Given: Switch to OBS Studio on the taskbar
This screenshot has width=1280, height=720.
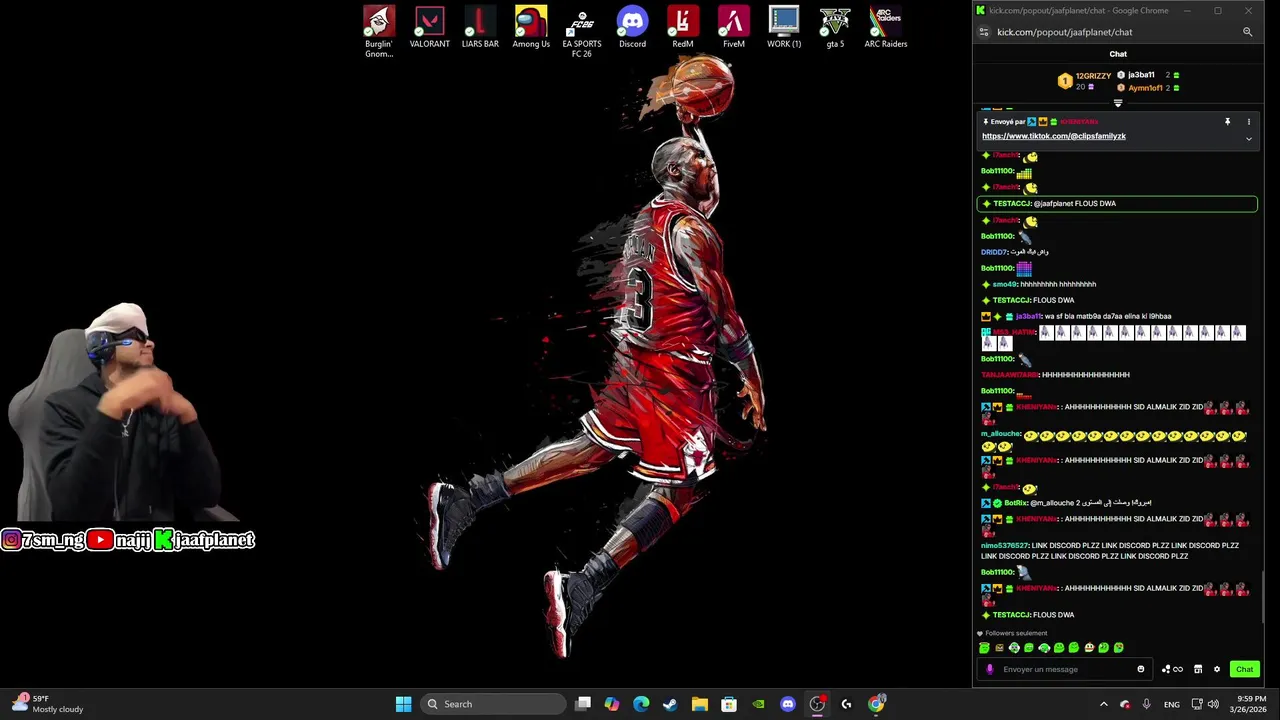Looking at the screenshot, I should (x=817, y=704).
